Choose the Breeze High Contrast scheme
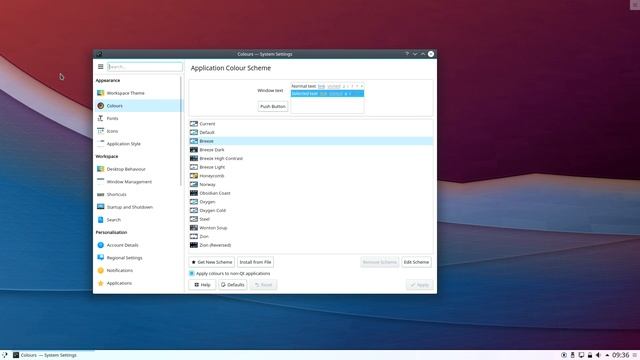The height and width of the screenshot is (360, 640). 311,158
